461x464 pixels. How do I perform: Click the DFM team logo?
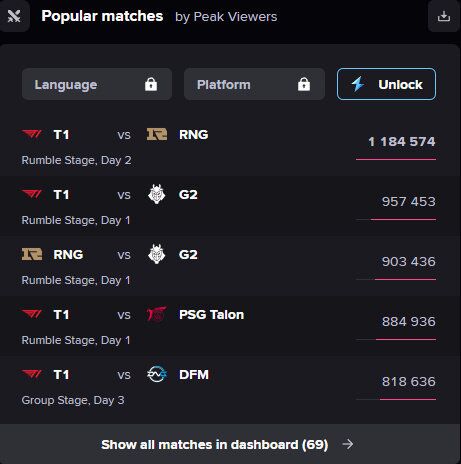pos(157,374)
